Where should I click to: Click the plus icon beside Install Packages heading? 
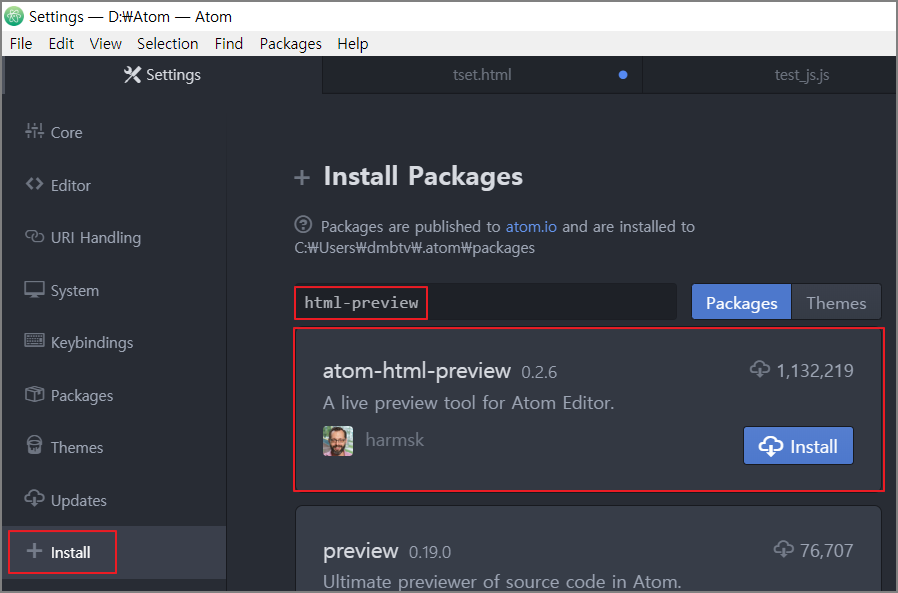[302, 178]
